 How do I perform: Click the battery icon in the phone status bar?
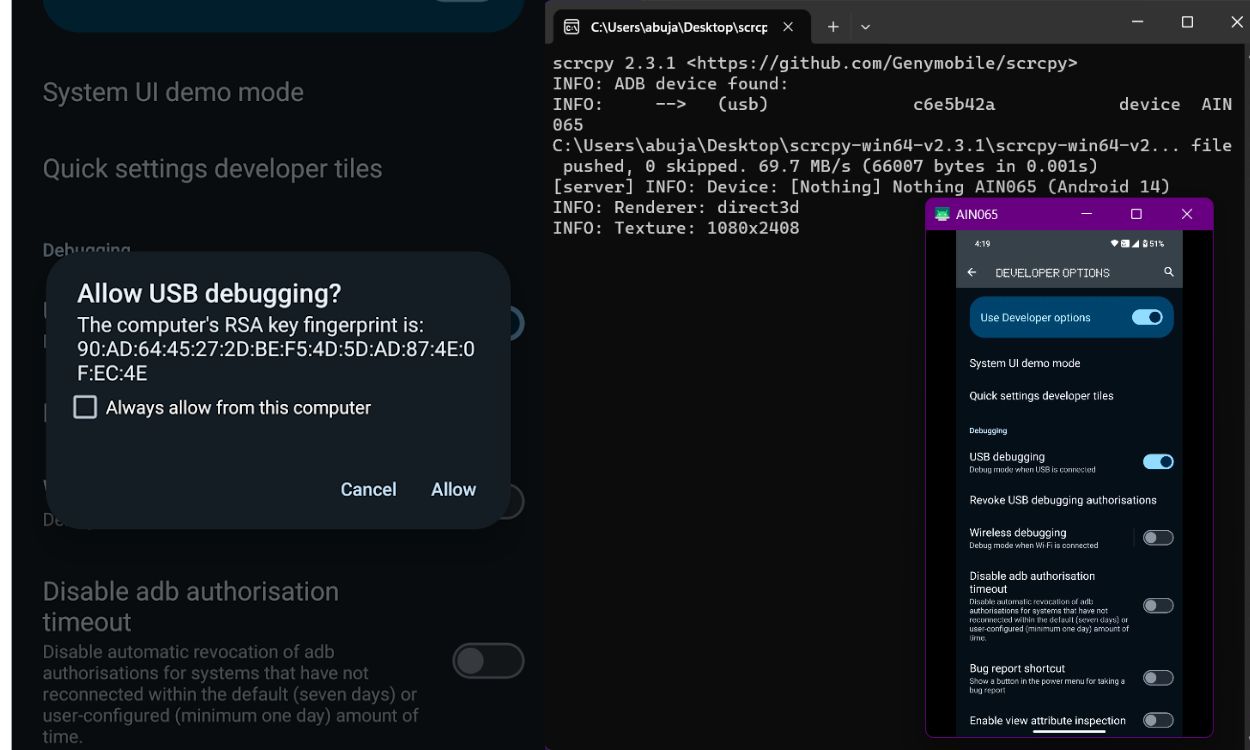[x=1145, y=243]
